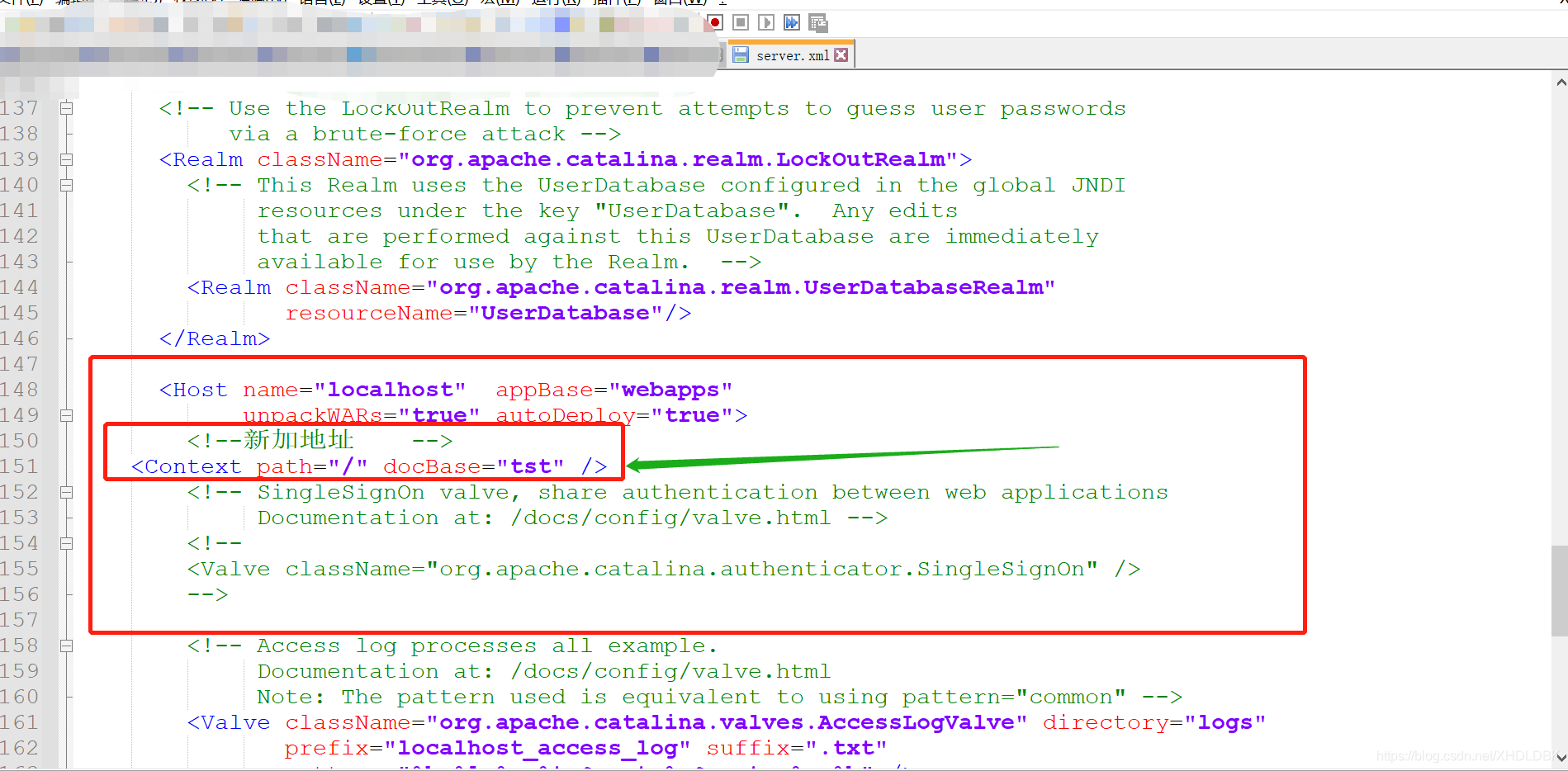Screen dimensions: 1568x771
Task: Click line number 151 in the margin
Action: tap(20, 466)
